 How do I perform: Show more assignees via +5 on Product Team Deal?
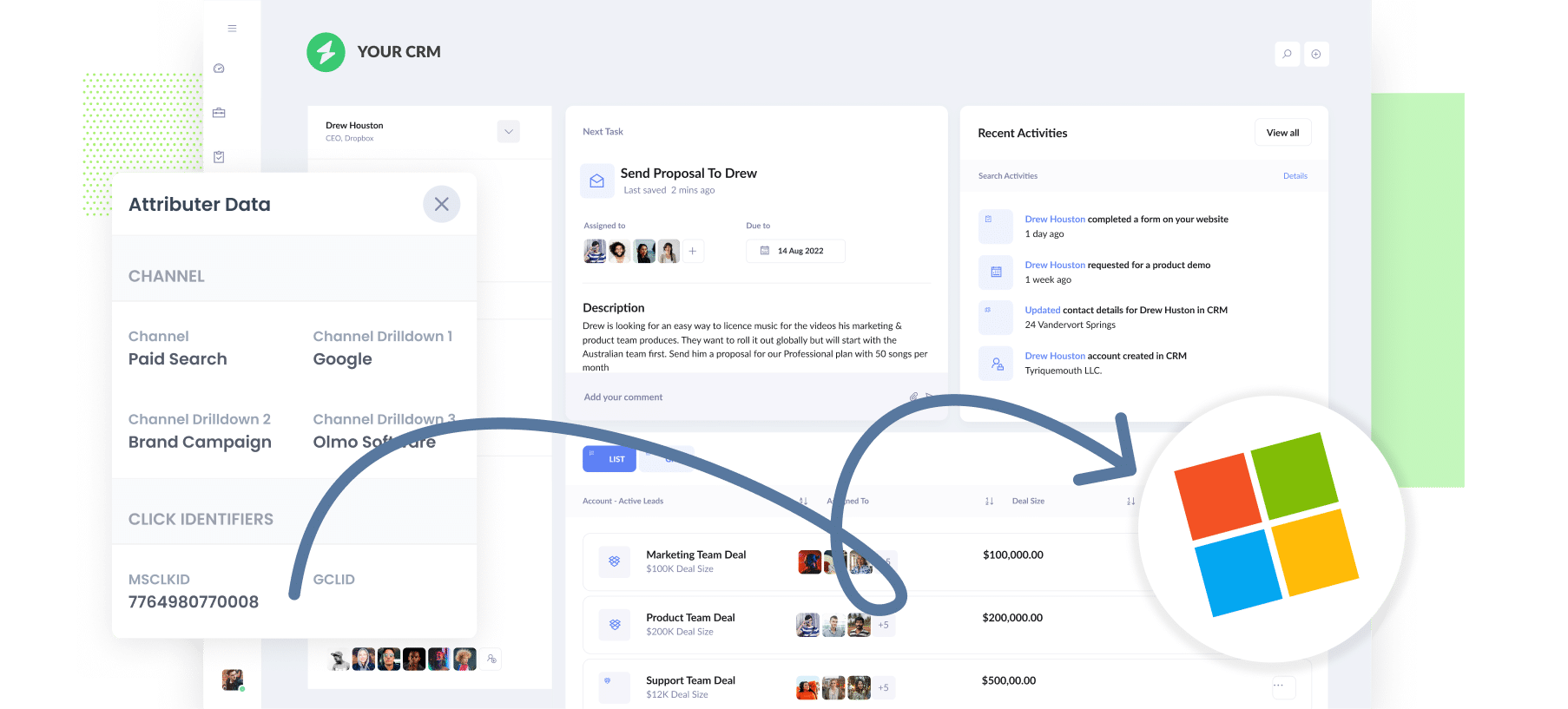pos(883,626)
